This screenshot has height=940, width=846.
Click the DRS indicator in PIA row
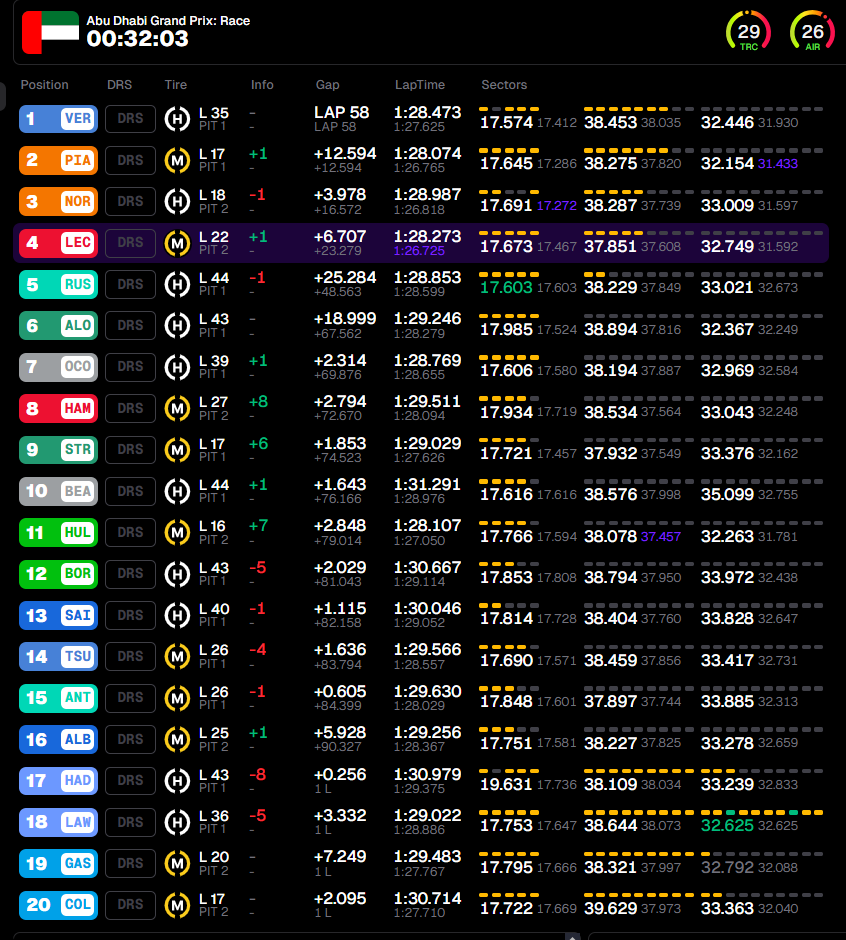click(130, 160)
